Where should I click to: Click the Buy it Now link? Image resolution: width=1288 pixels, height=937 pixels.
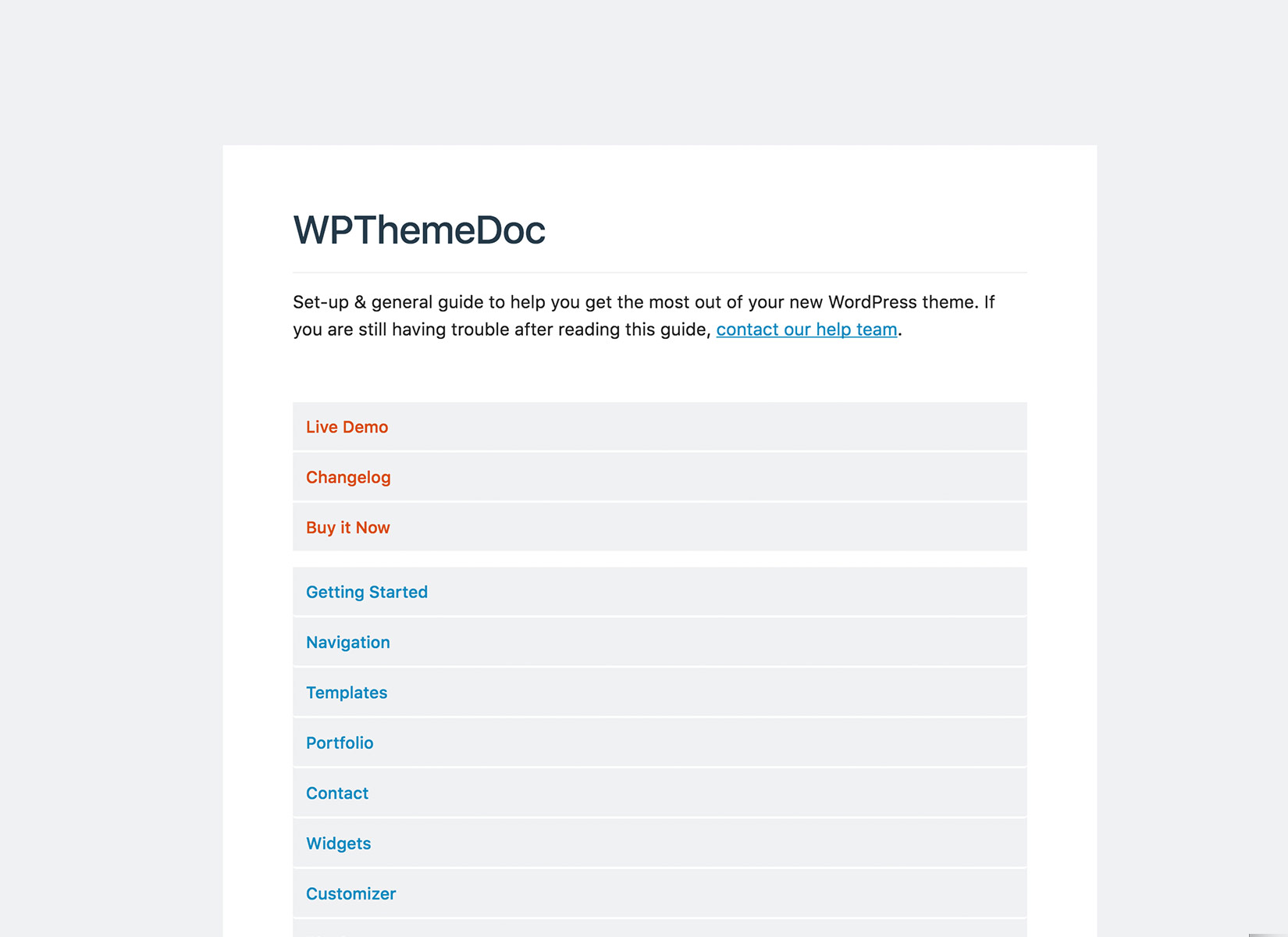point(347,528)
